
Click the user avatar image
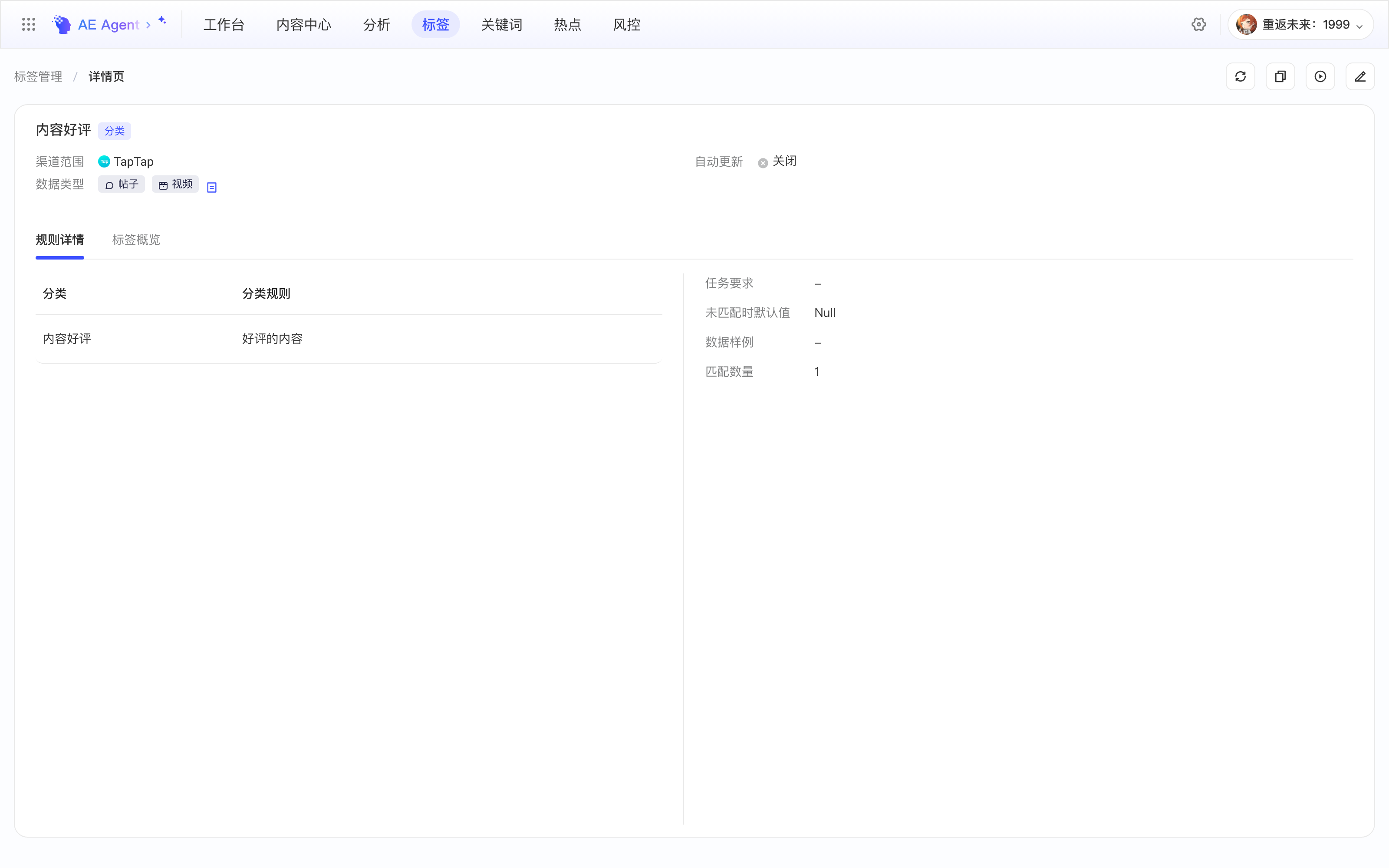[1246, 25]
